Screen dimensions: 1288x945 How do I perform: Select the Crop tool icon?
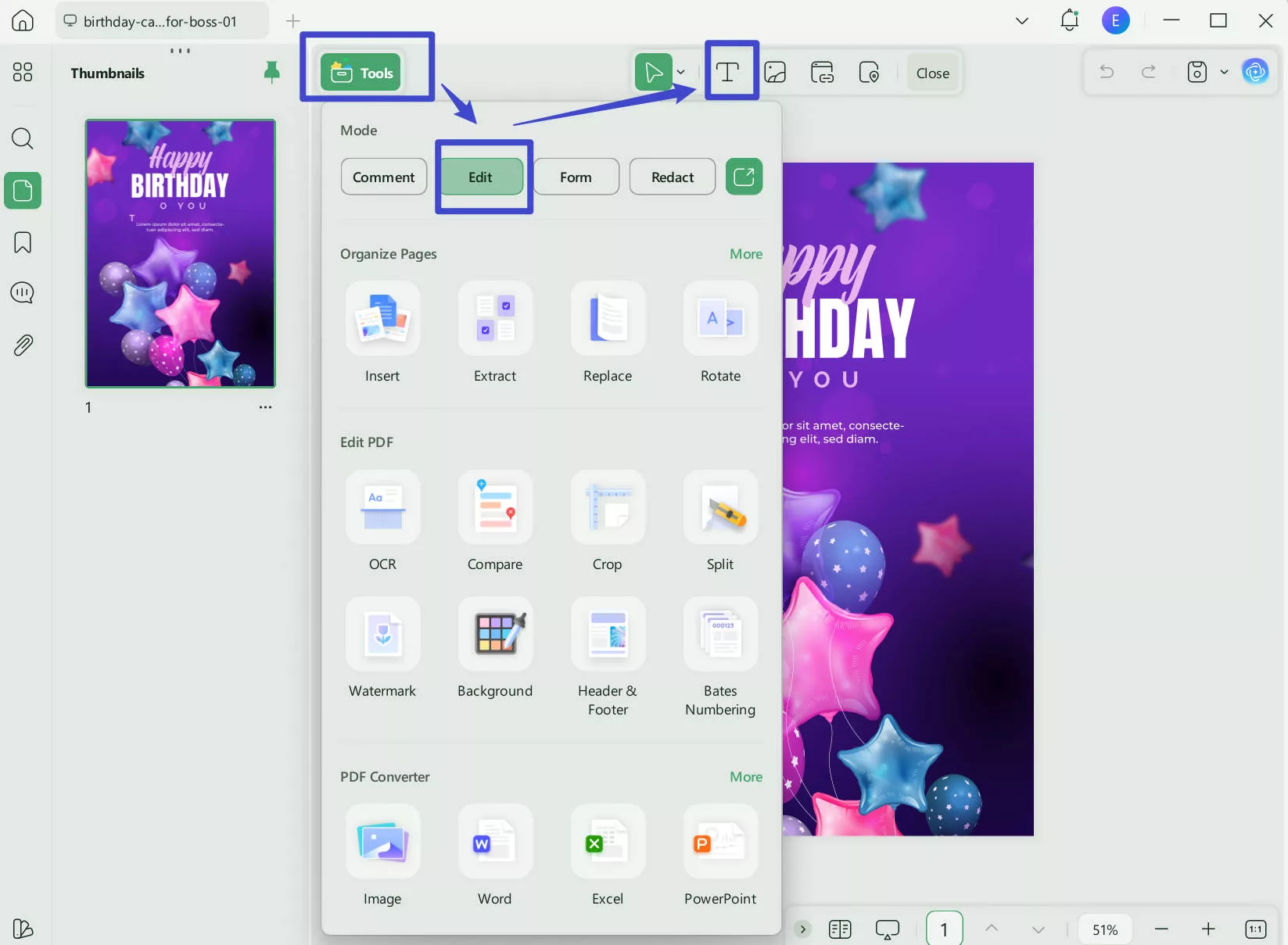tap(608, 508)
